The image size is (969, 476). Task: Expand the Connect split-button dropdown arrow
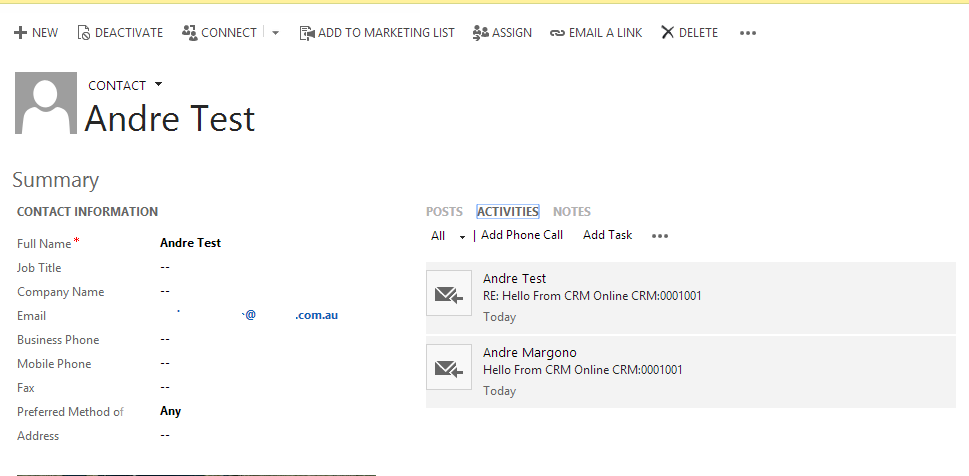276,33
